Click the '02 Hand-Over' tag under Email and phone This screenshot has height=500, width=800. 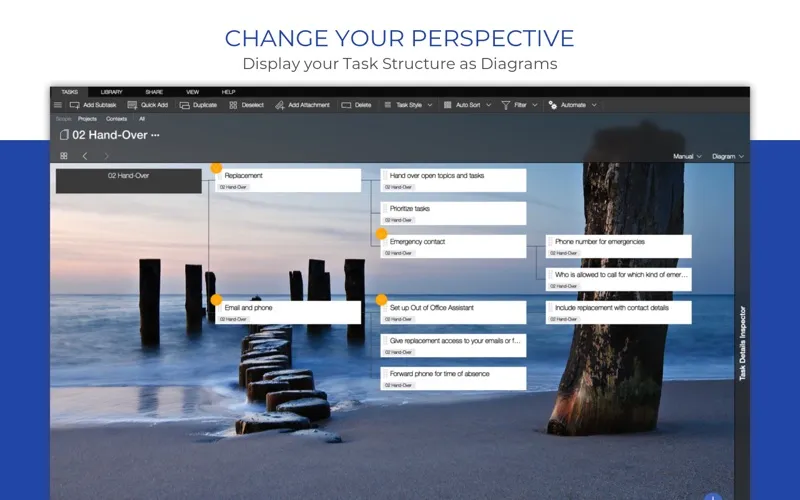pos(233,319)
